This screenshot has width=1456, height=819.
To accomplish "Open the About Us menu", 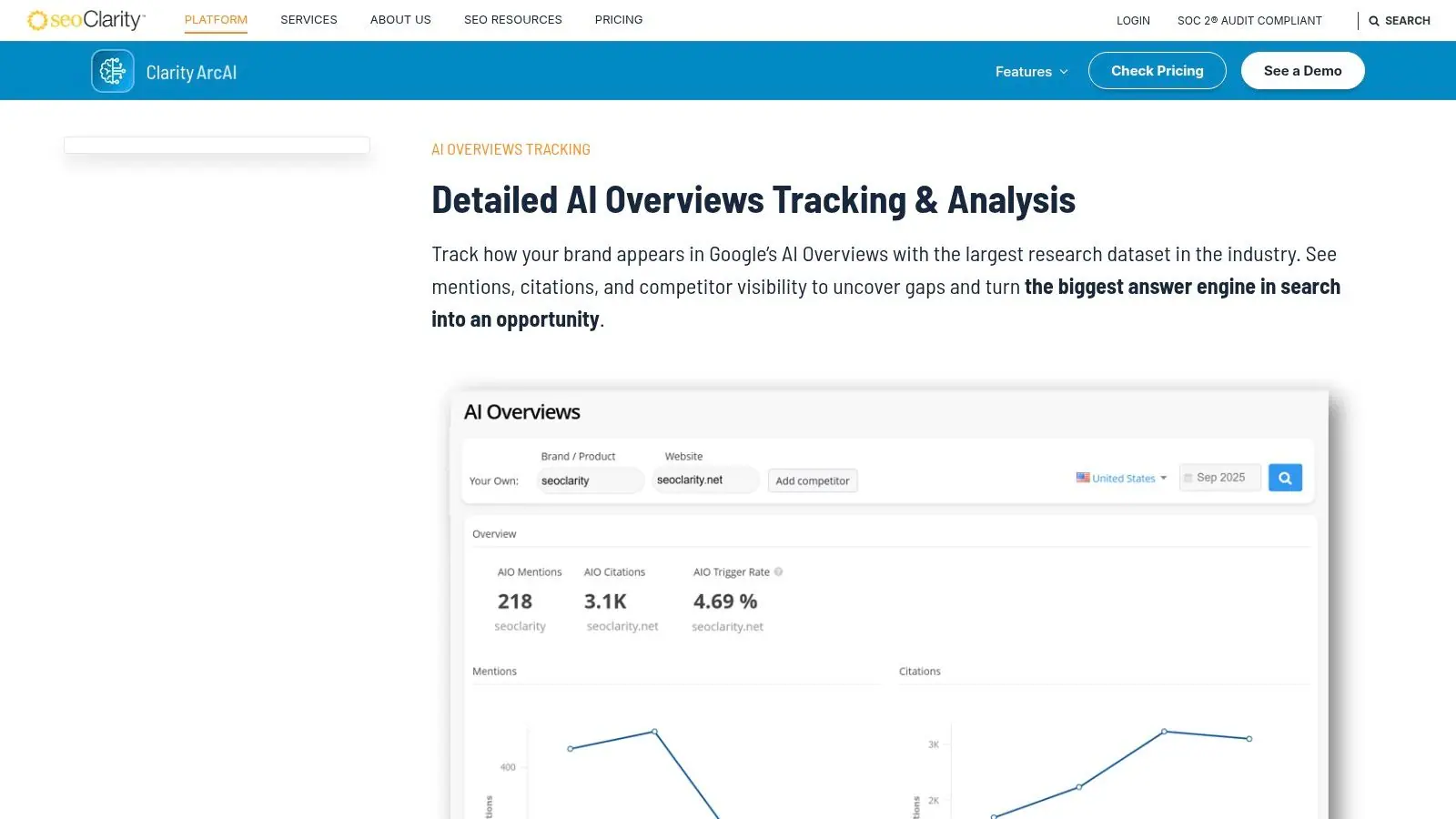I will (400, 20).
